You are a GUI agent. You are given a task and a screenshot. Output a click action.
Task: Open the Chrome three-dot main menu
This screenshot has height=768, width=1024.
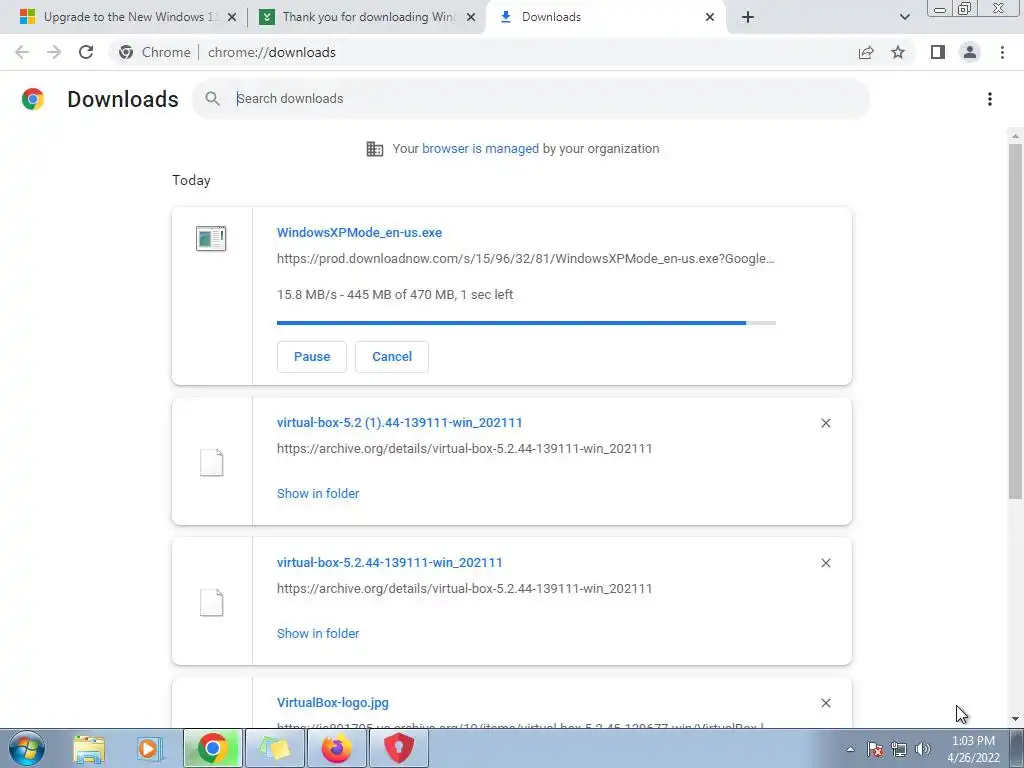1002,52
